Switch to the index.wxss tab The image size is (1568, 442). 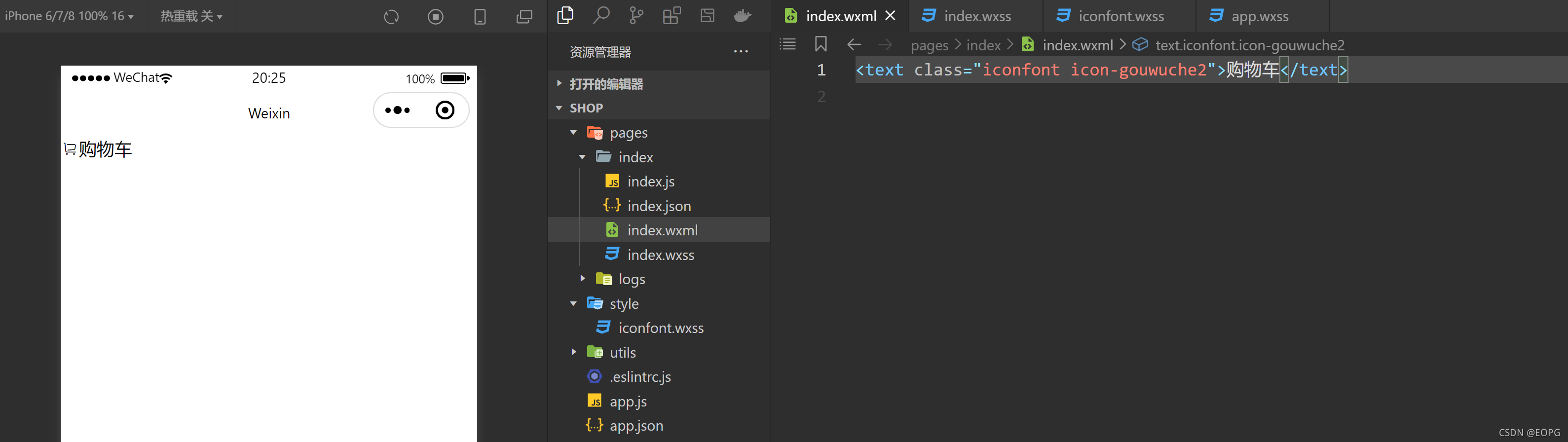click(x=976, y=16)
